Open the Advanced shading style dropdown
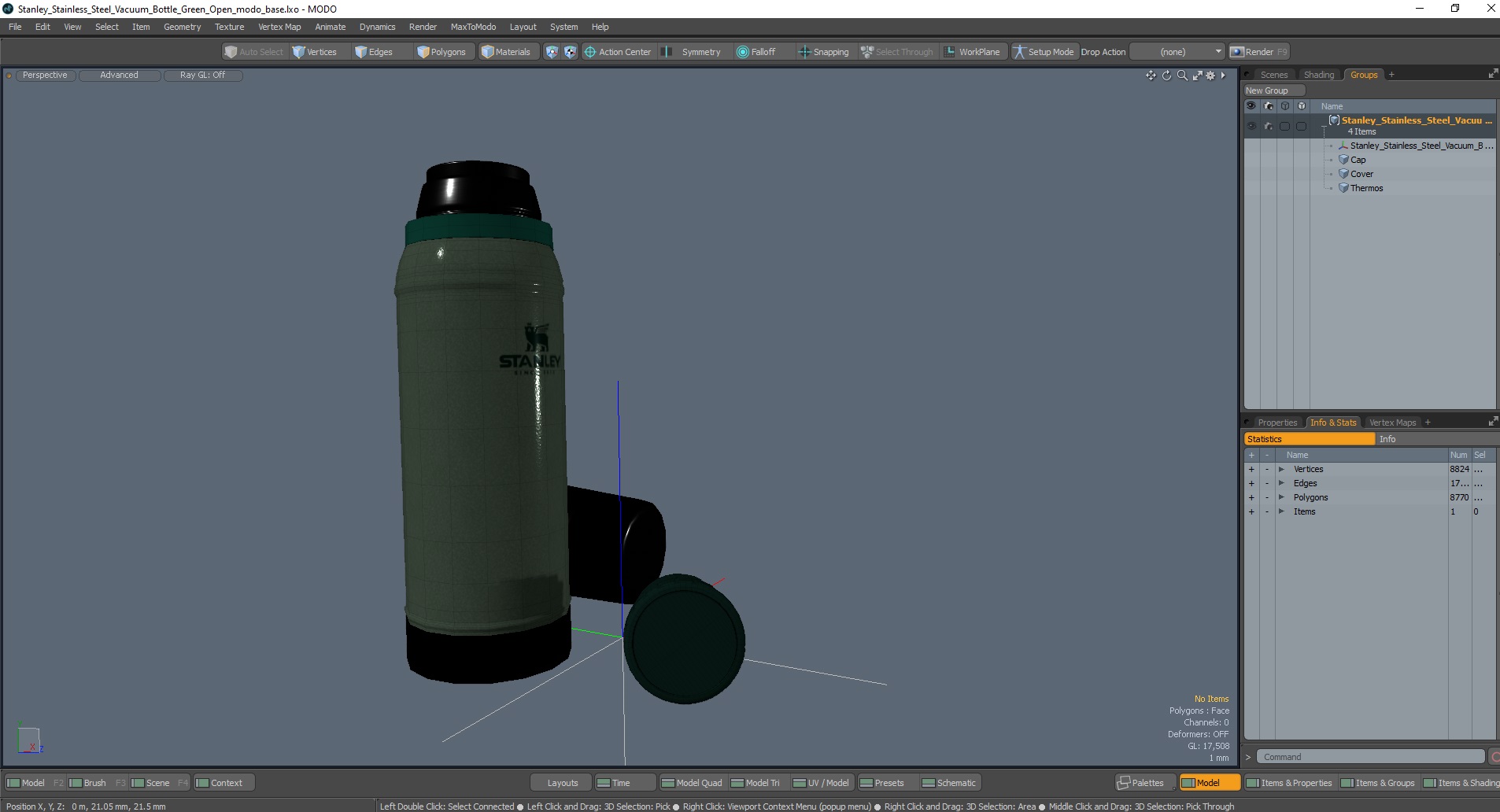Screen dimensions: 1500x812 [120, 76]
